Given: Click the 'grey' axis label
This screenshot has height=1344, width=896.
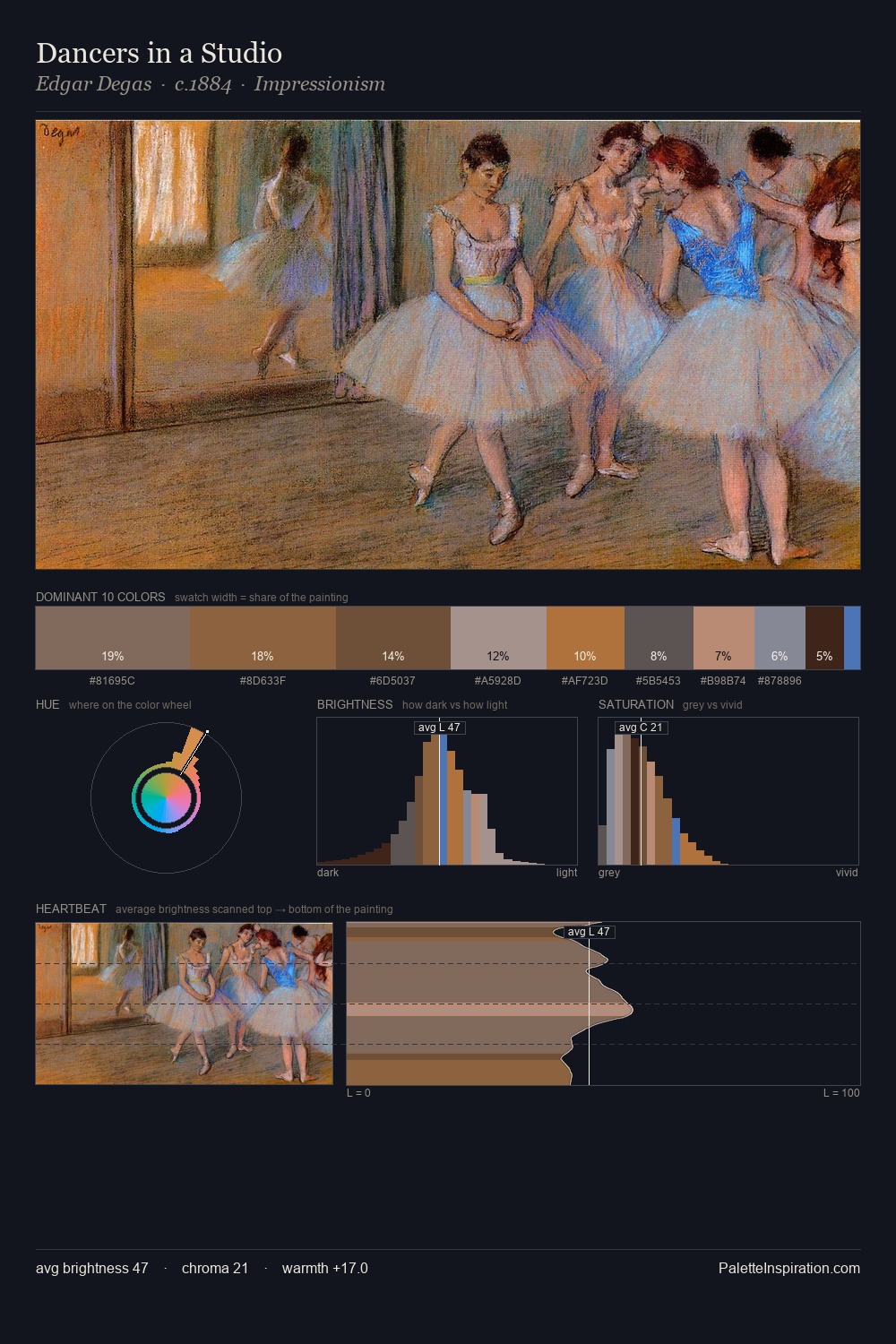Looking at the screenshot, I should pyautogui.click(x=609, y=873).
